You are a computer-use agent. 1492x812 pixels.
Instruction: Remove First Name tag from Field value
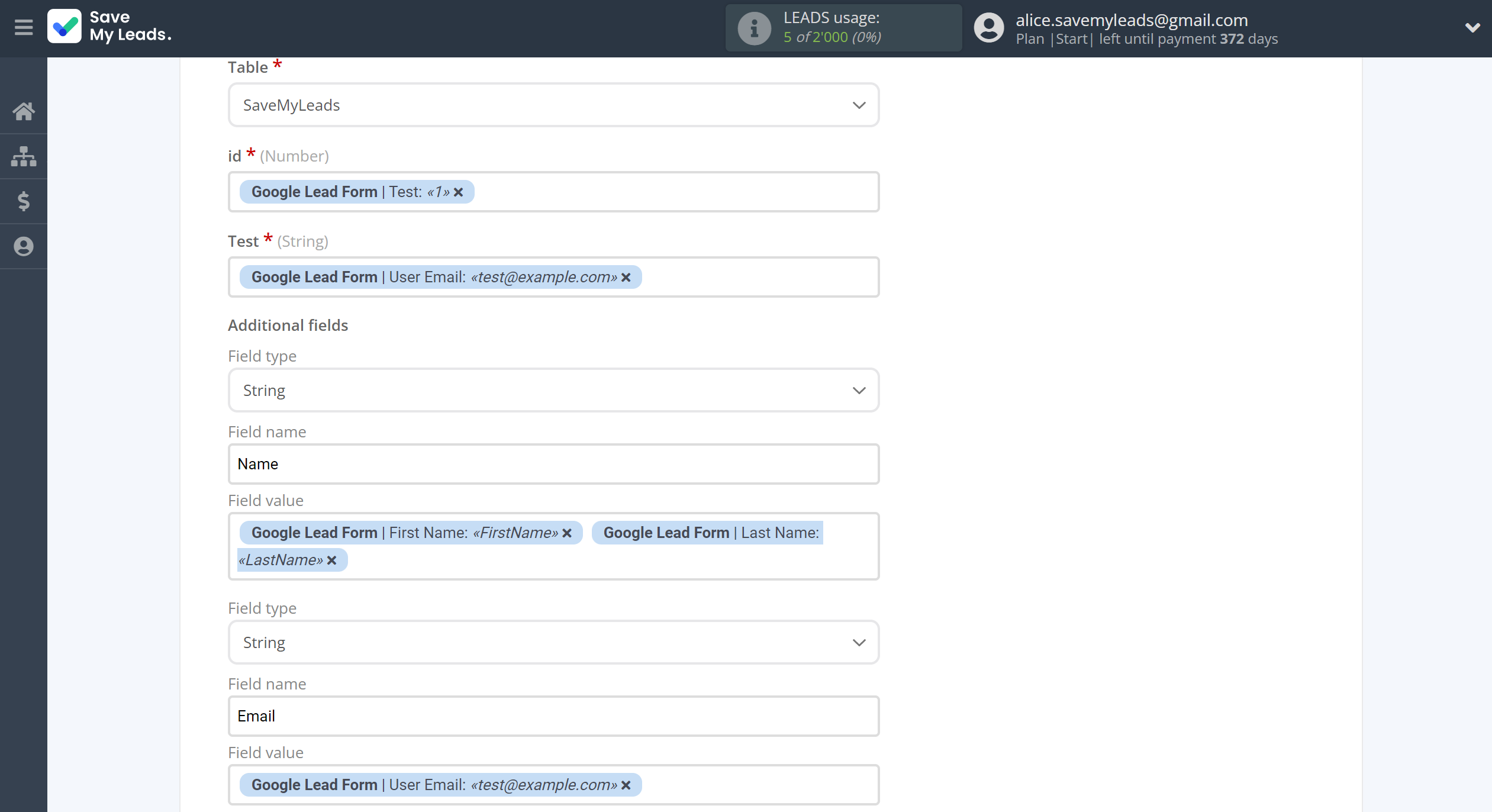(567, 533)
